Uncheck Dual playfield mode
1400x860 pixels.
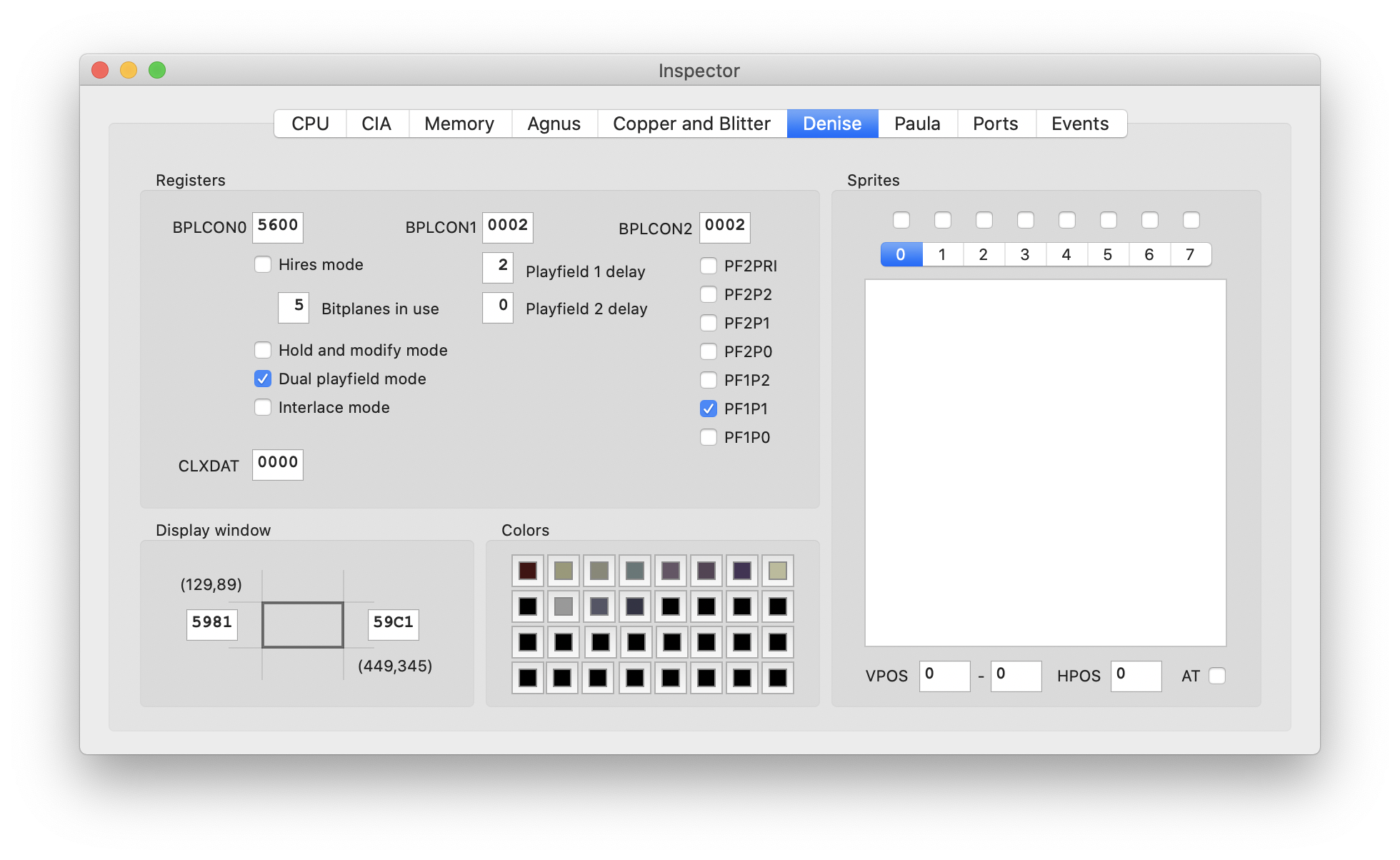(x=263, y=379)
